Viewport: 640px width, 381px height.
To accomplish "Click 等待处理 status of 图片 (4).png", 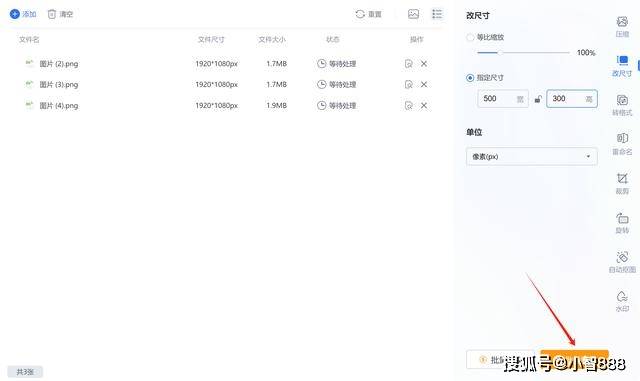I will (x=337, y=106).
